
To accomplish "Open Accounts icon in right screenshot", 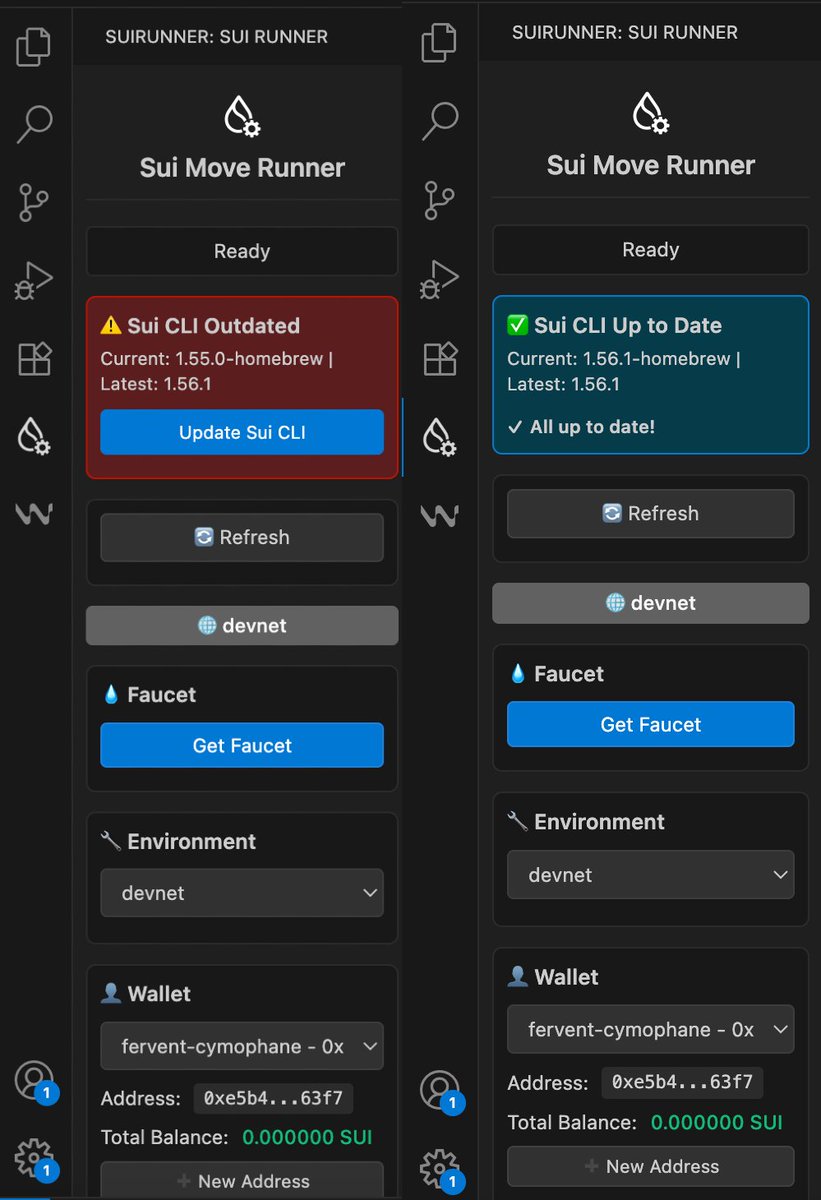I will (x=441, y=1091).
